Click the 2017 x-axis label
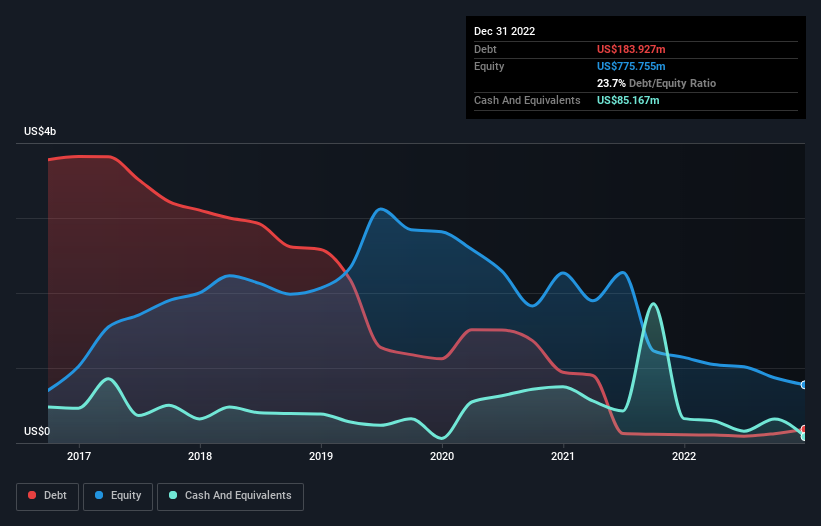This screenshot has width=821, height=526. point(79,456)
